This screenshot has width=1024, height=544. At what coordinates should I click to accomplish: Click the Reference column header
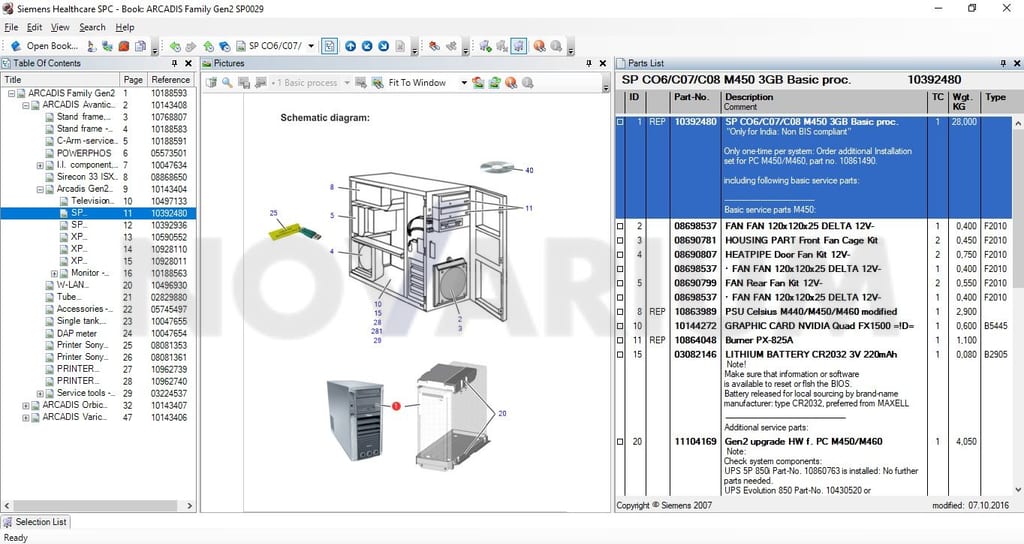pos(170,80)
